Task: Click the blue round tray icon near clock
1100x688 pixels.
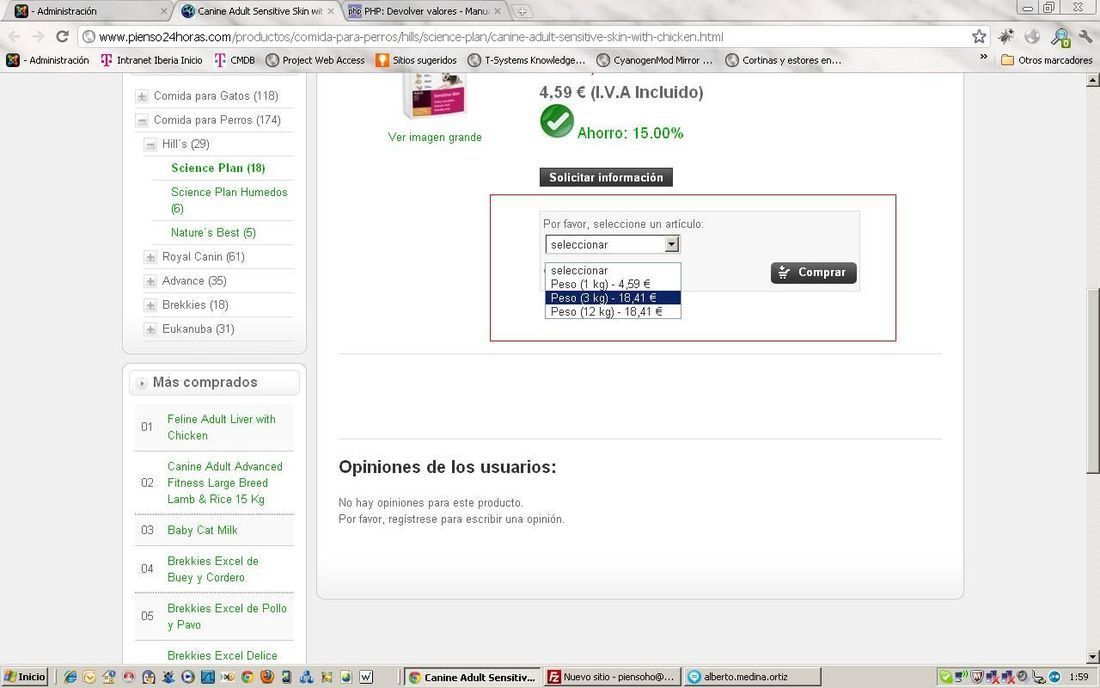Action: (x=1054, y=677)
